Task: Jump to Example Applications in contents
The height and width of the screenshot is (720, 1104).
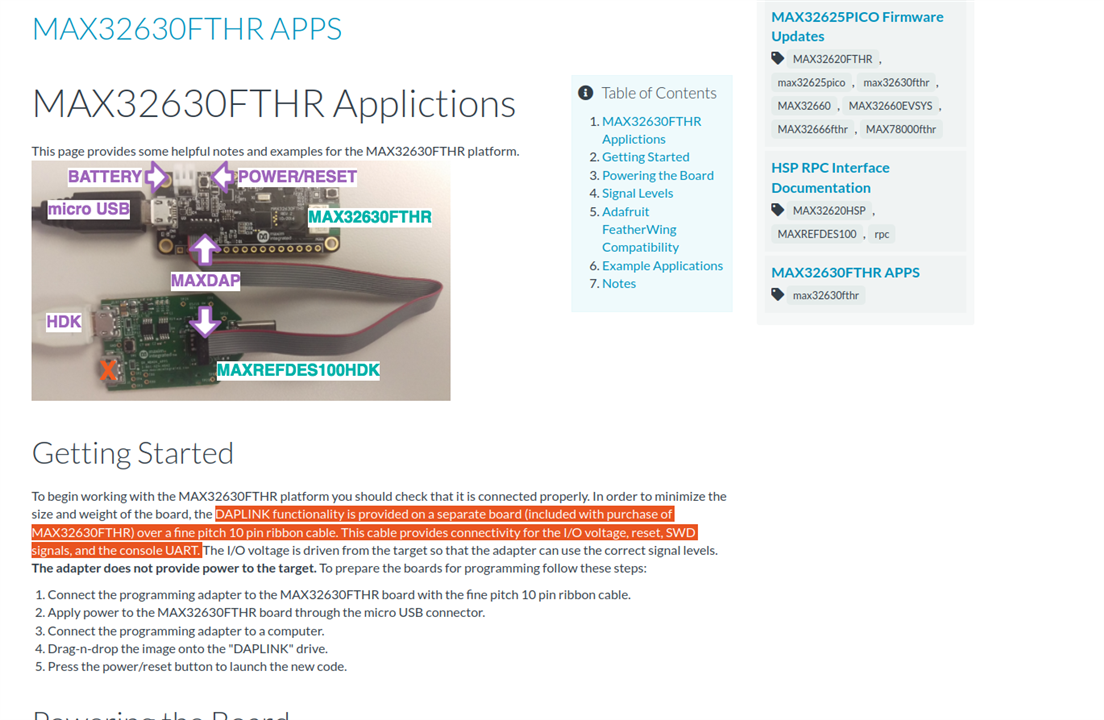Action: click(x=662, y=265)
